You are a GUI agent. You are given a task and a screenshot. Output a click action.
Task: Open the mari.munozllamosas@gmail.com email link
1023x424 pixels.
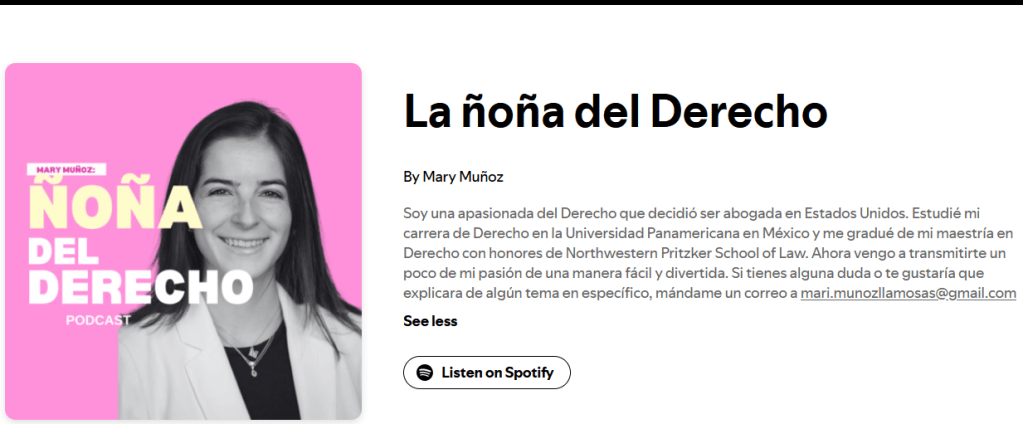(x=908, y=293)
